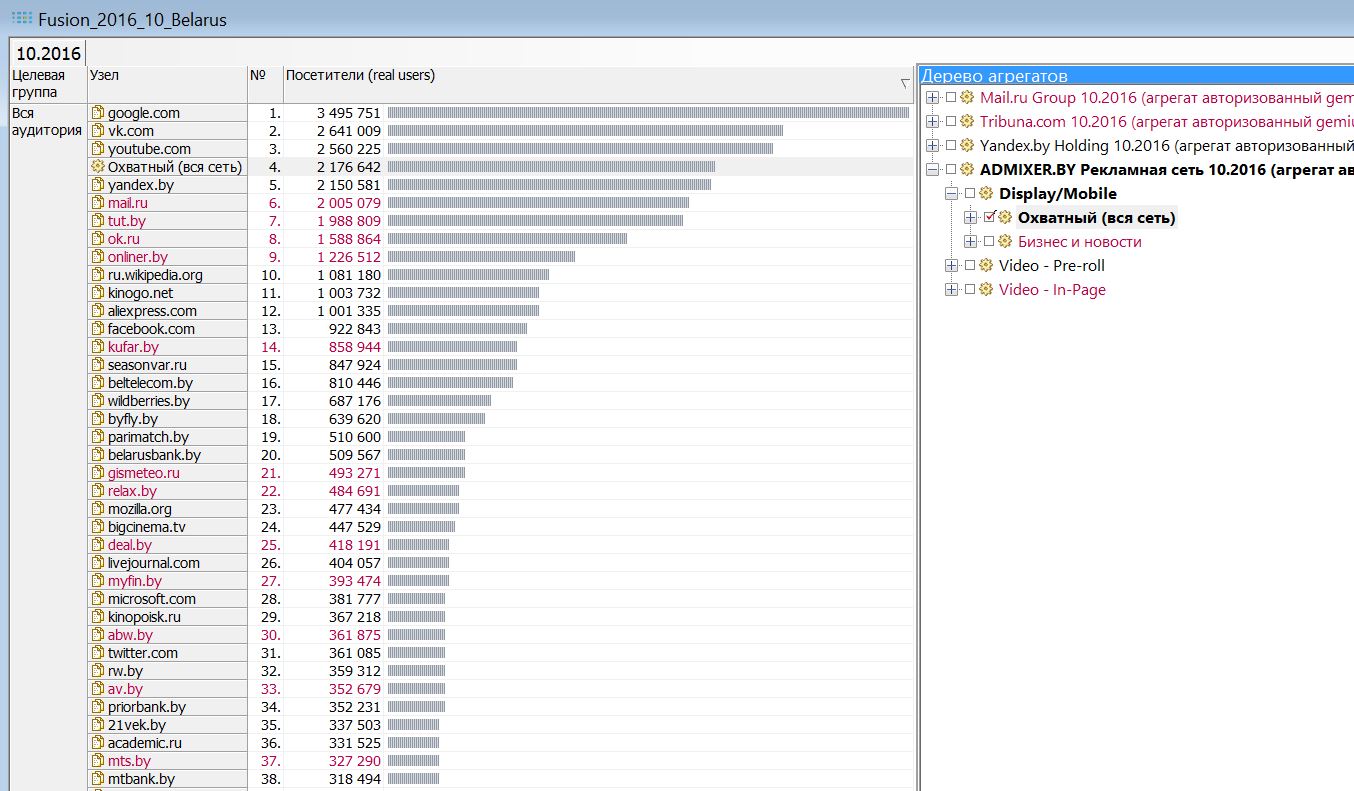Enable the Бизнес и новости checkbox

click(x=989, y=241)
